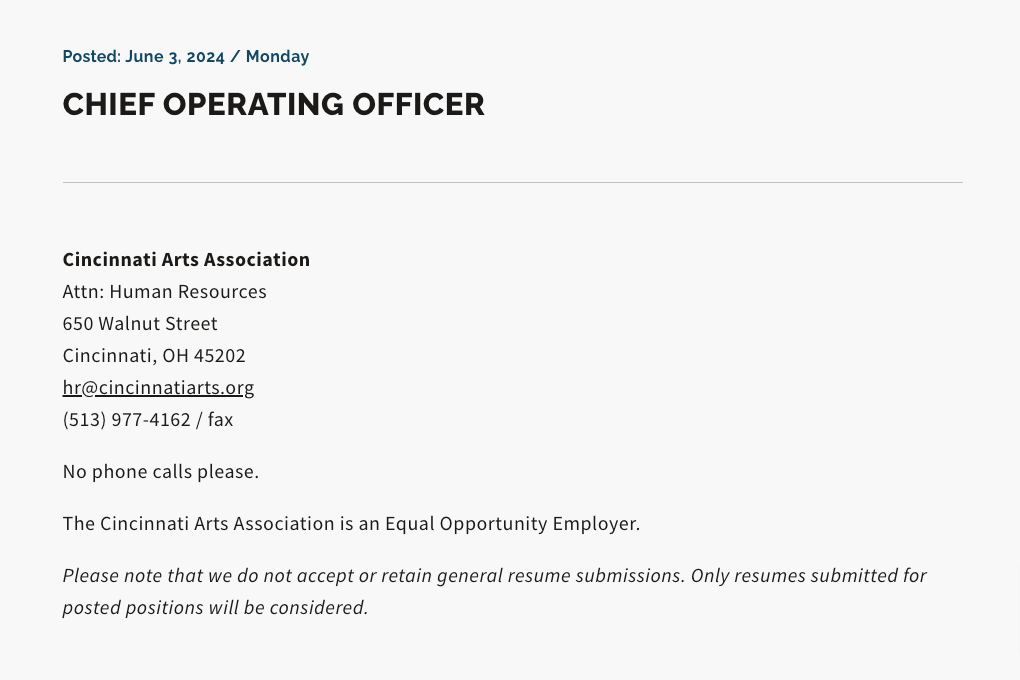Screen dimensions: 1020x680
Task: Click the Equal Opportunity Employer sentence
Action: pyautogui.click(x=351, y=523)
